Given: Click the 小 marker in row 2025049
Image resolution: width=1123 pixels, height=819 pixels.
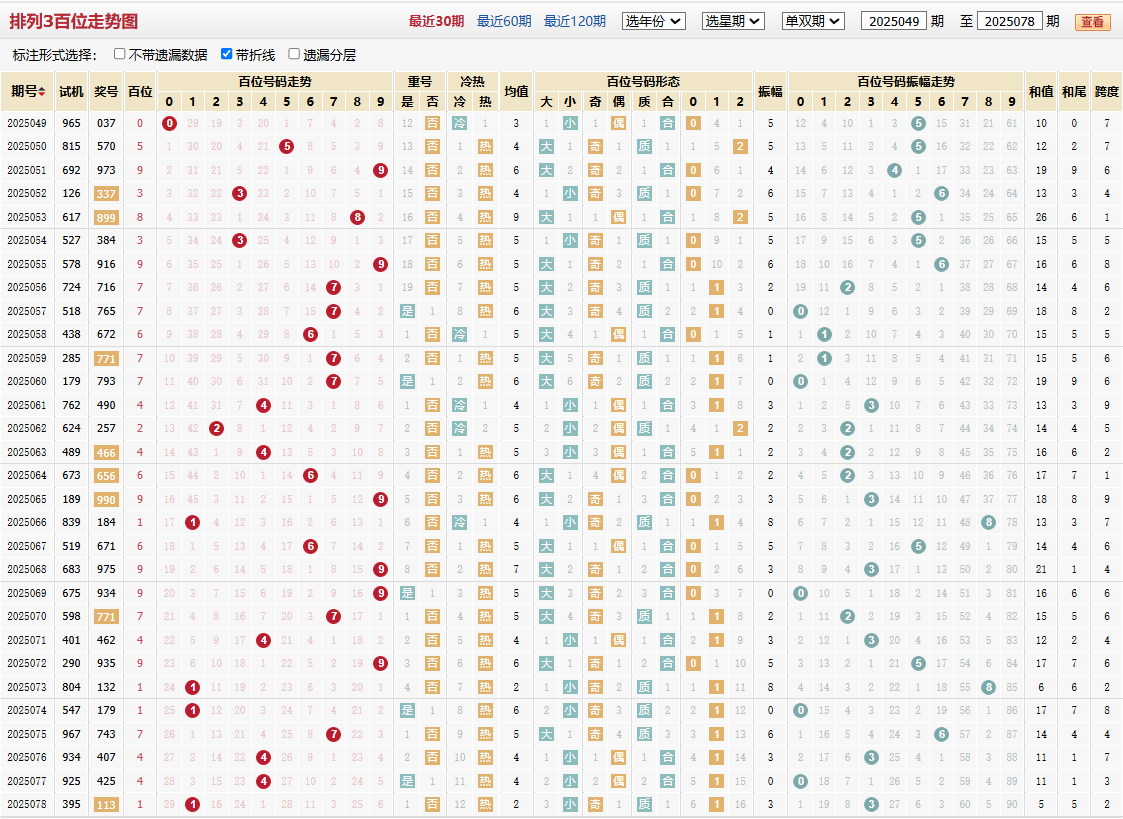Looking at the screenshot, I should 570,123.
